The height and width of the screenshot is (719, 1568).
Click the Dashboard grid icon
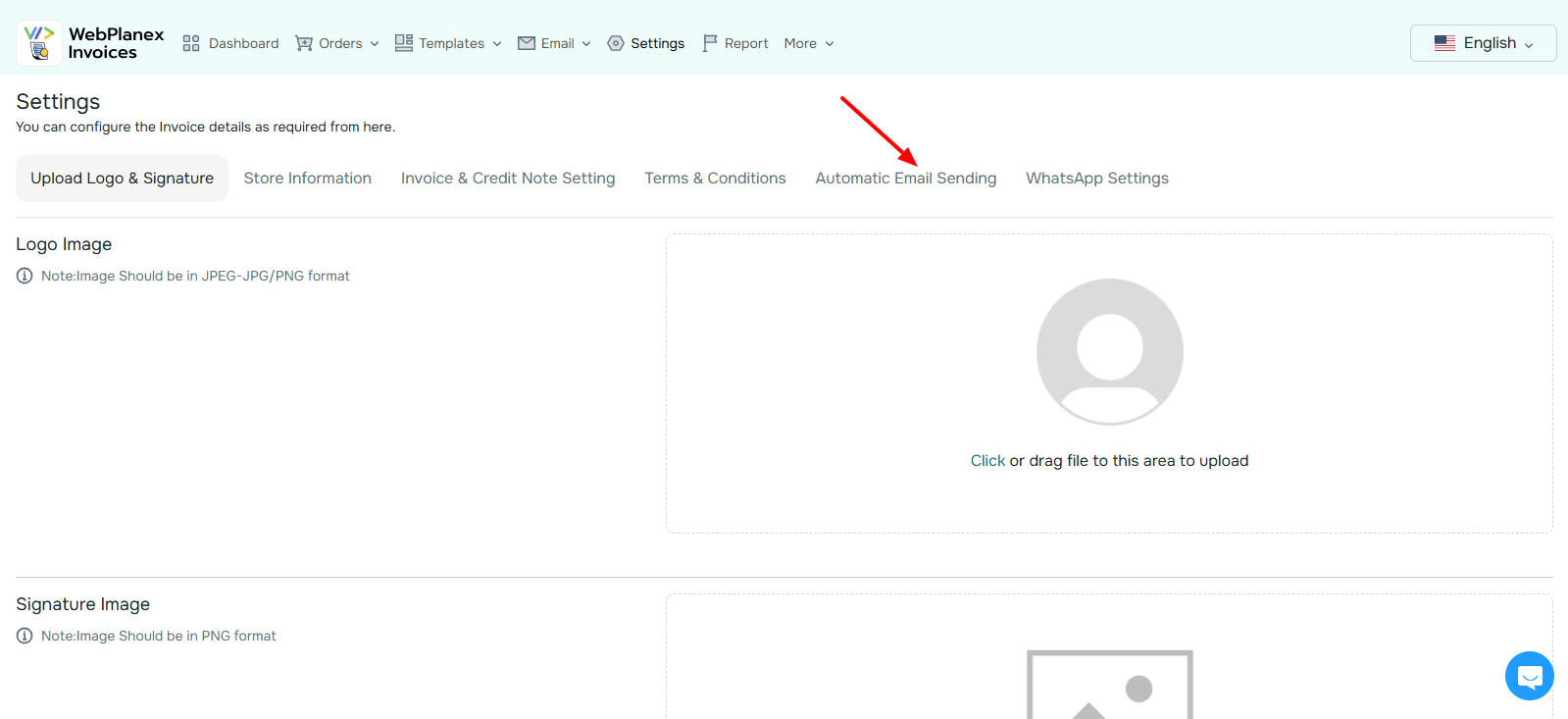191,43
